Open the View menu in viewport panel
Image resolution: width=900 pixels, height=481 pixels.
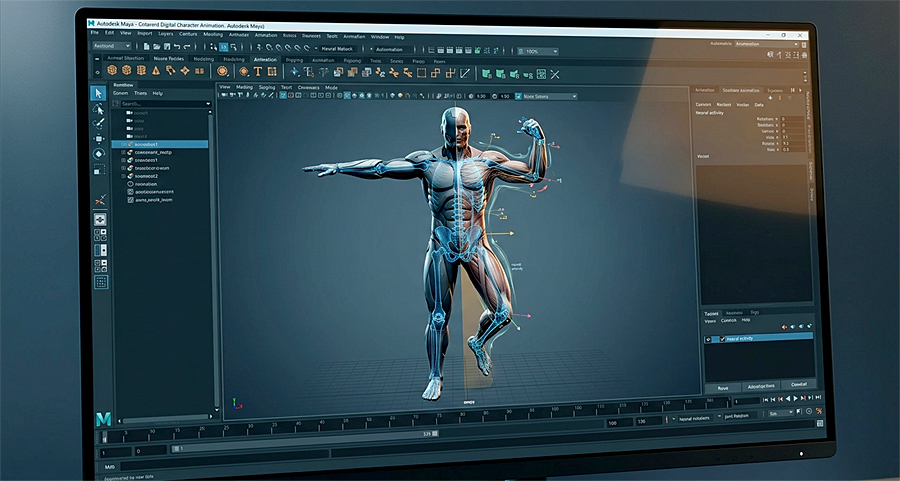pos(225,87)
